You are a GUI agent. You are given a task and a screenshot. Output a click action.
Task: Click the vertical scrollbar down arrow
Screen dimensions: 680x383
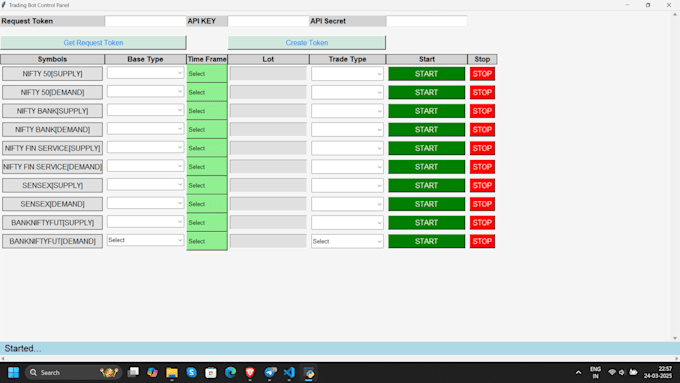(x=675, y=338)
